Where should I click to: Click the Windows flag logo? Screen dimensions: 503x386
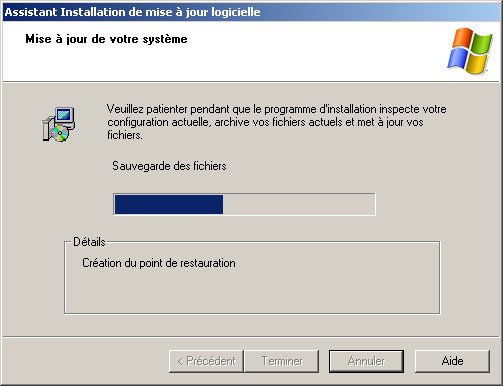(x=469, y=51)
